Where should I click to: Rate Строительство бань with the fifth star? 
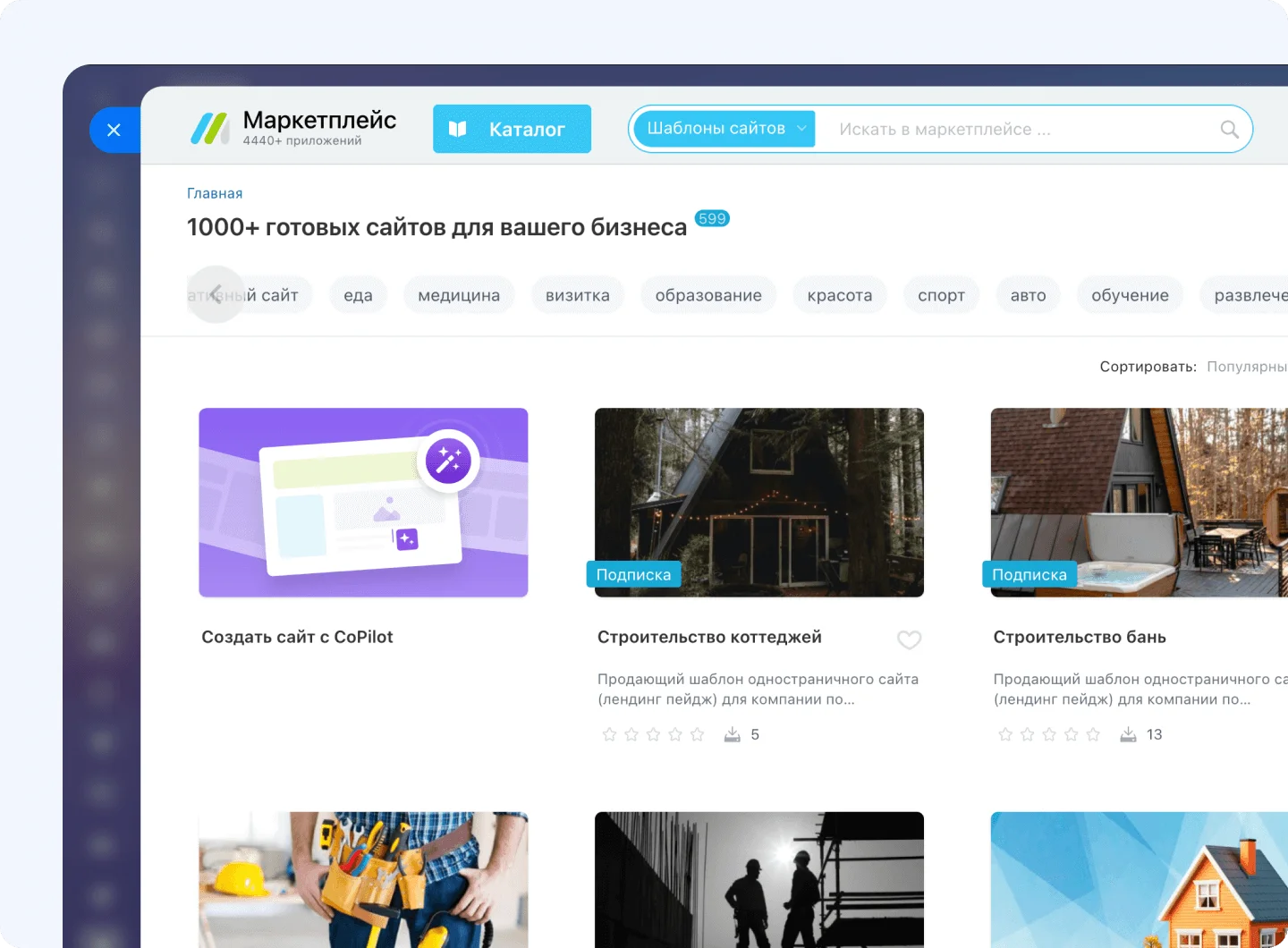[x=1093, y=734]
